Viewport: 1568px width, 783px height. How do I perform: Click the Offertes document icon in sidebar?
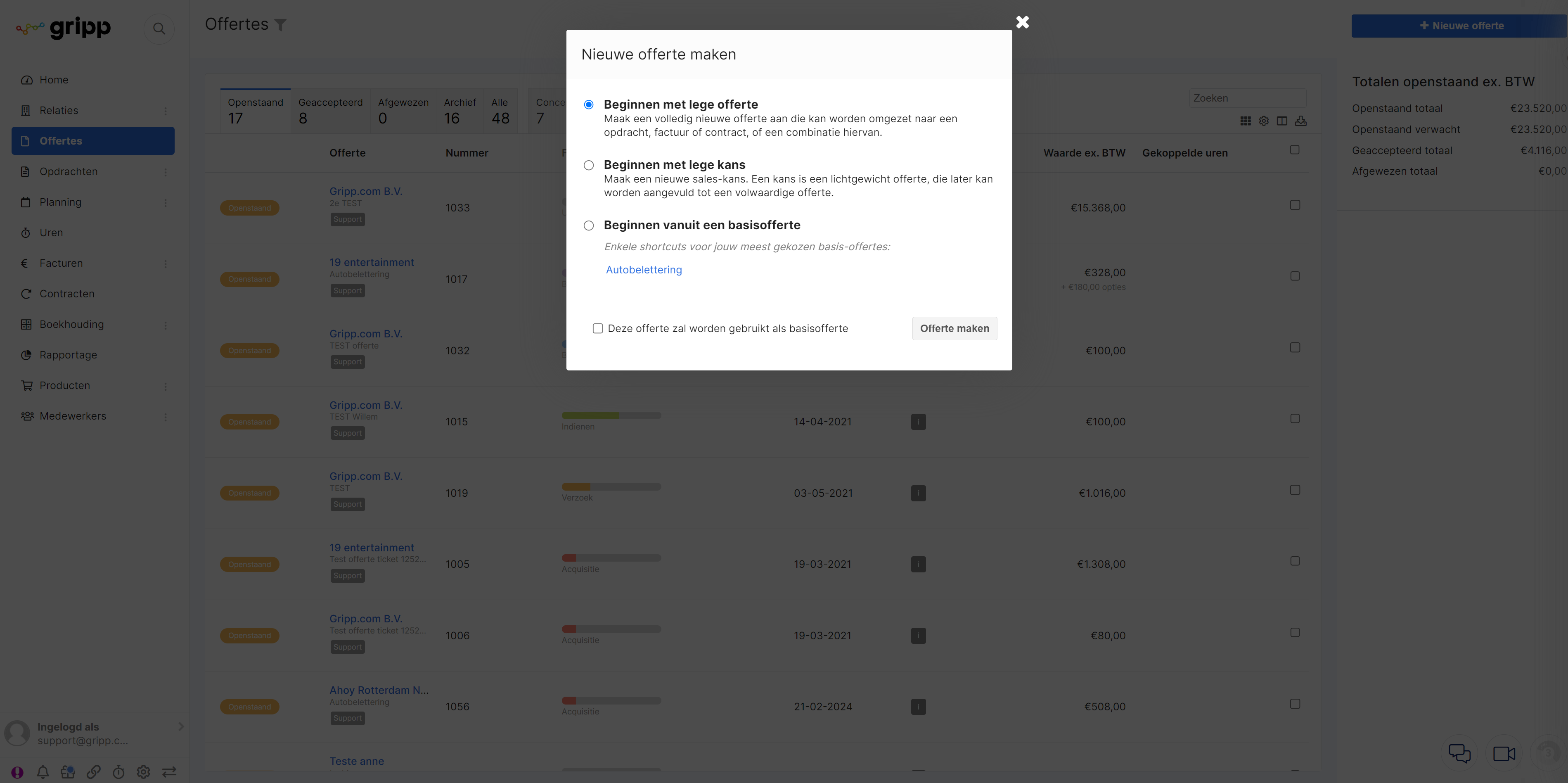point(25,141)
